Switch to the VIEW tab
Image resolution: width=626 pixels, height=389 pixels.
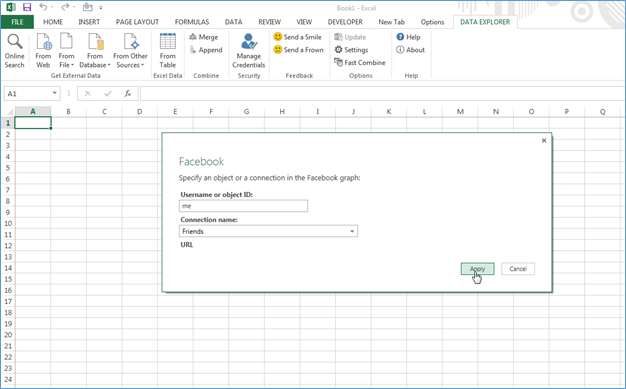point(304,22)
